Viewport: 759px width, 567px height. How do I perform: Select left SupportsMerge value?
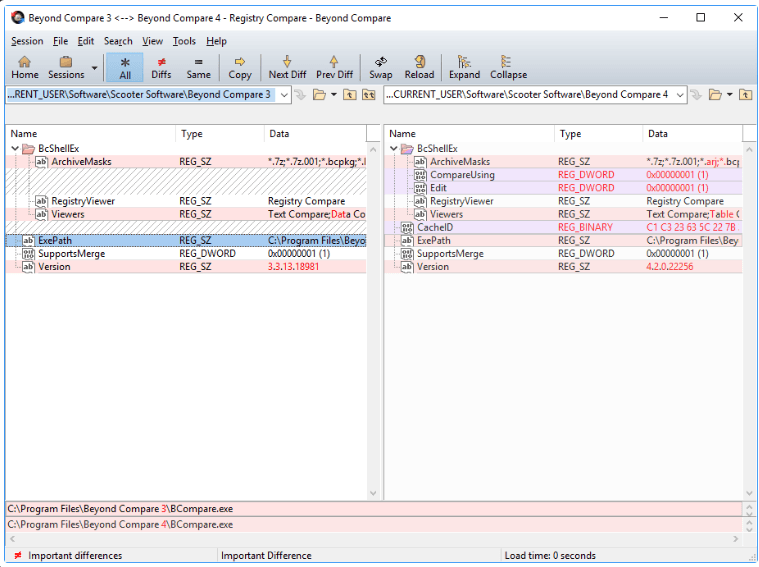(x=186, y=253)
